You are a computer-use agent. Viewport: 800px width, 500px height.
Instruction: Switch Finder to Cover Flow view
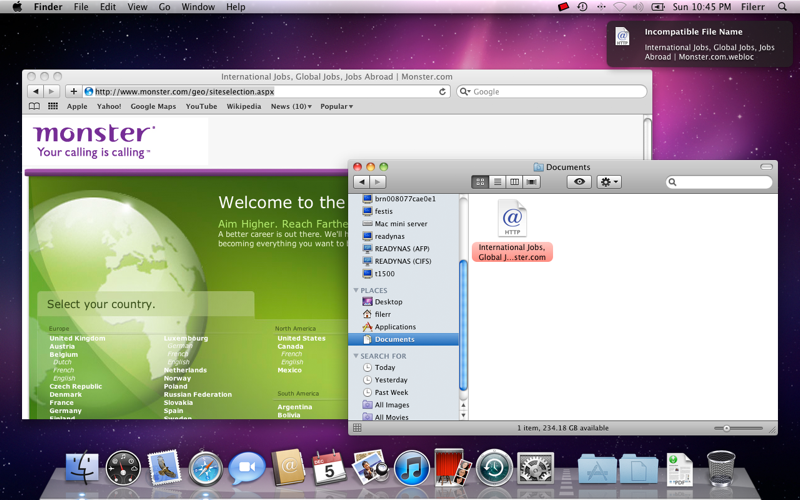click(532, 182)
